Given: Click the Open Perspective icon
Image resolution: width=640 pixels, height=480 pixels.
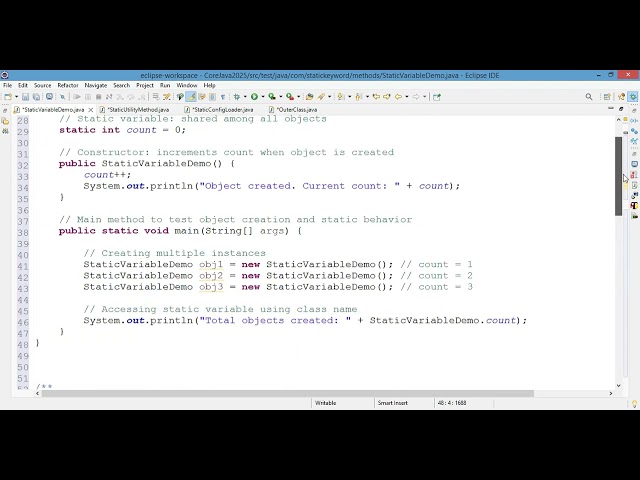Looking at the screenshot, I should tap(607, 97).
